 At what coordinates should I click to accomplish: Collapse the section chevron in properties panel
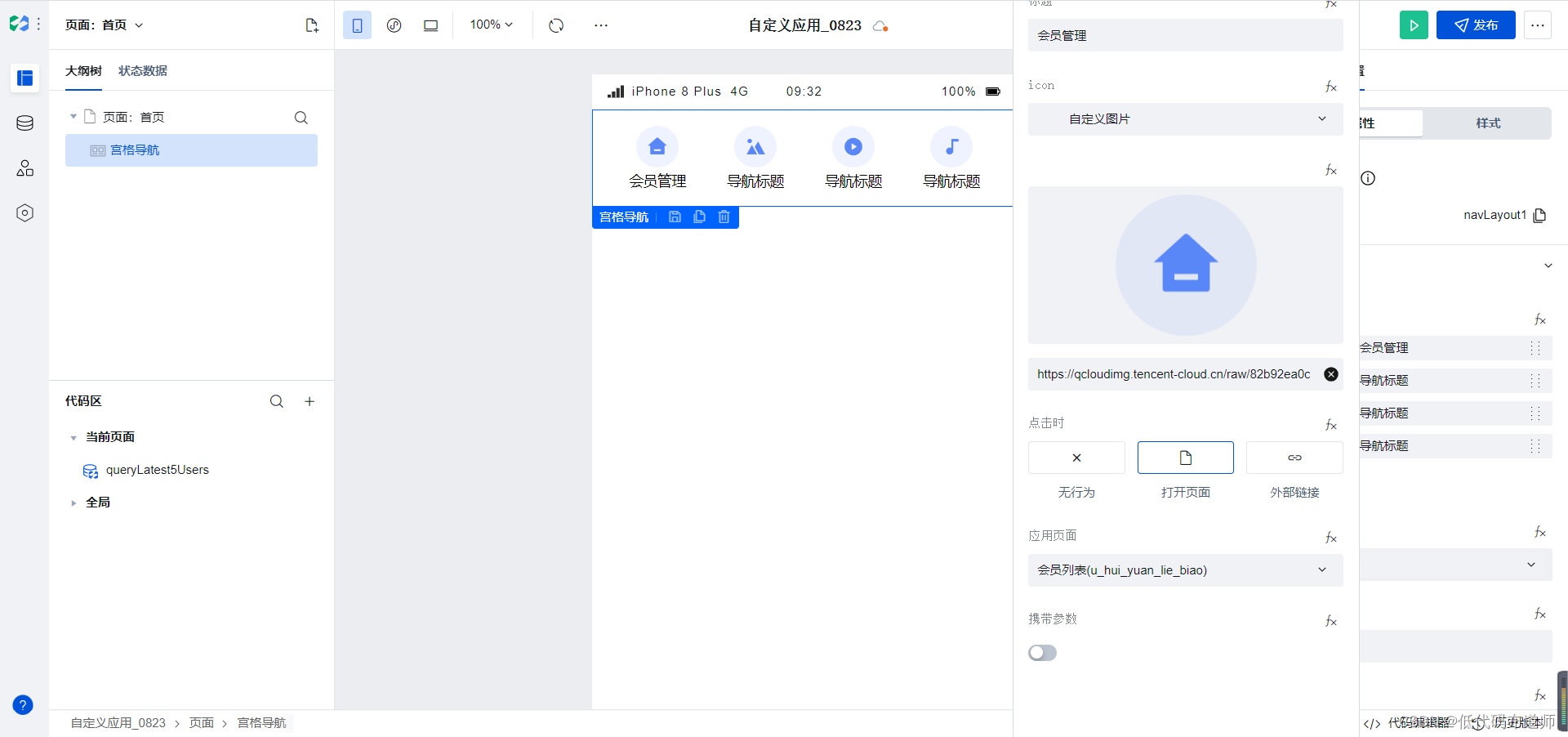click(1548, 266)
